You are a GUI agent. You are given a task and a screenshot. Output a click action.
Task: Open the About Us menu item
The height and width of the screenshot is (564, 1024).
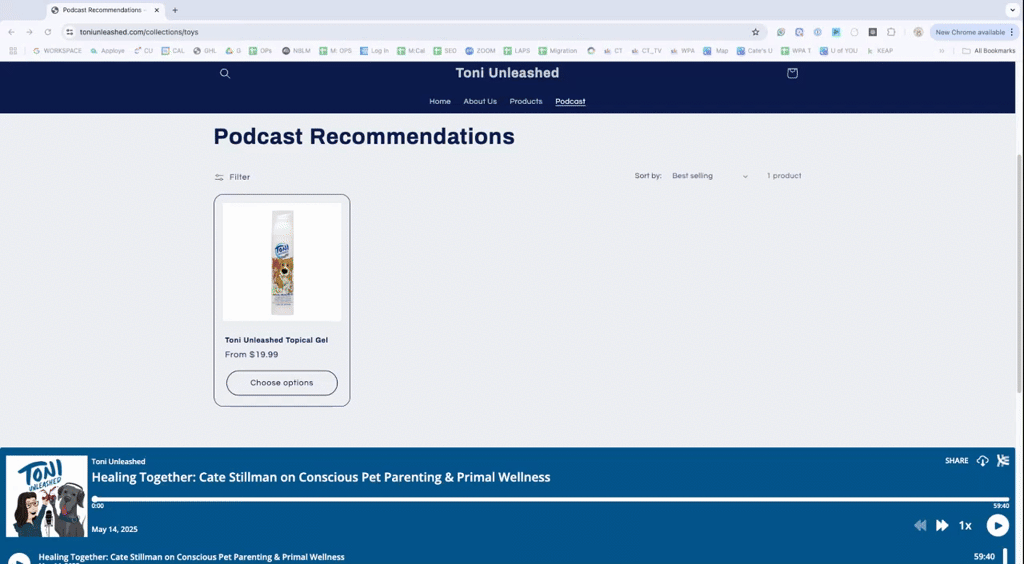[480, 102]
